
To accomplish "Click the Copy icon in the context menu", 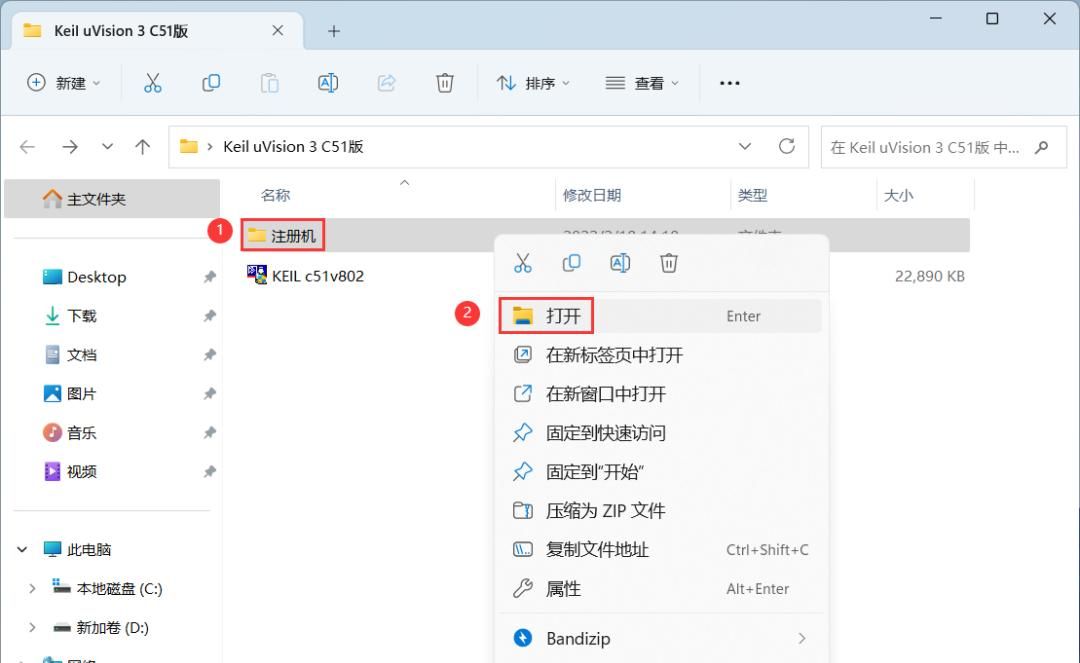I will [571, 262].
